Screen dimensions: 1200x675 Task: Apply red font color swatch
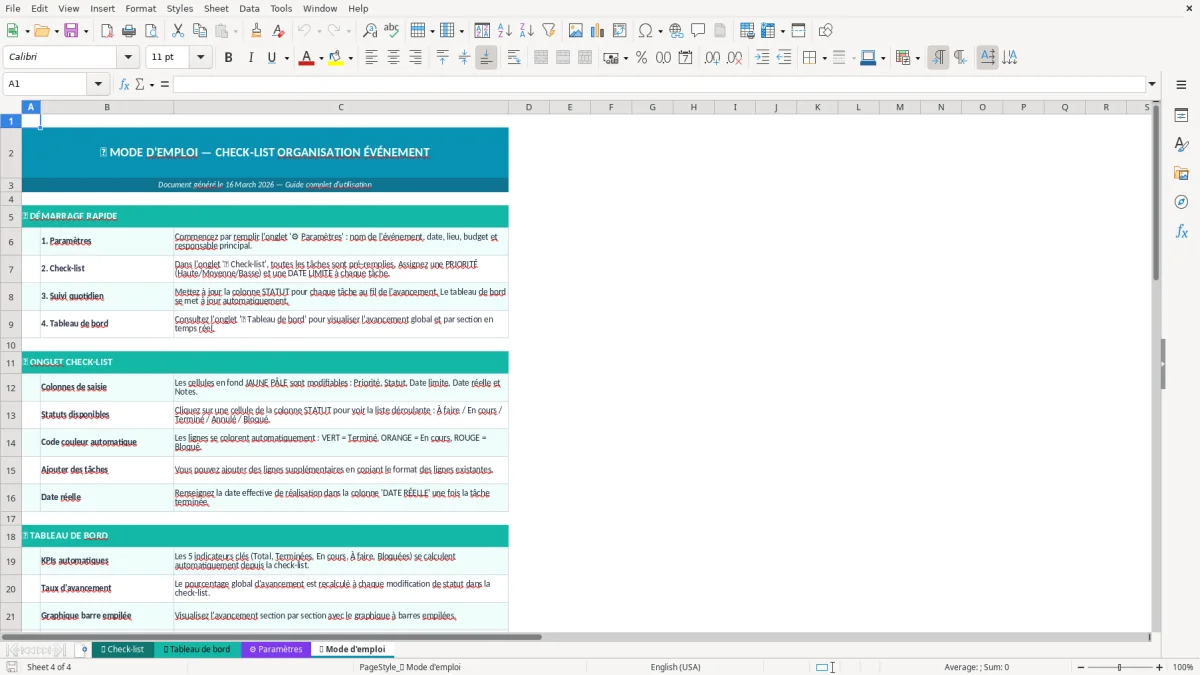(305, 58)
